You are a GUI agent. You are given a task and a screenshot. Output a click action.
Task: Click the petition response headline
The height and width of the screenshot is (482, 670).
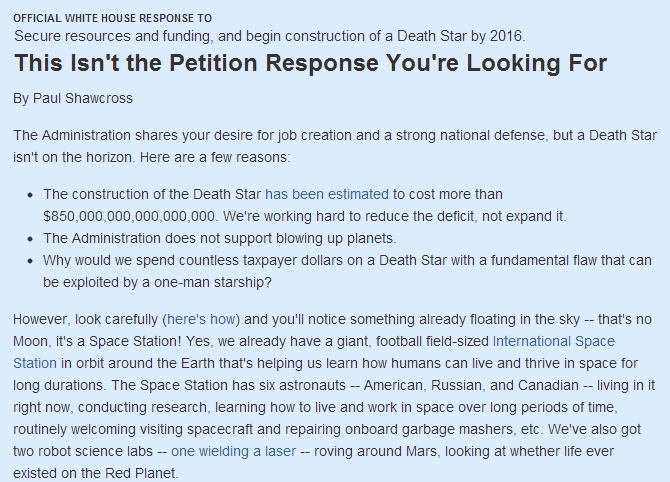310,63
